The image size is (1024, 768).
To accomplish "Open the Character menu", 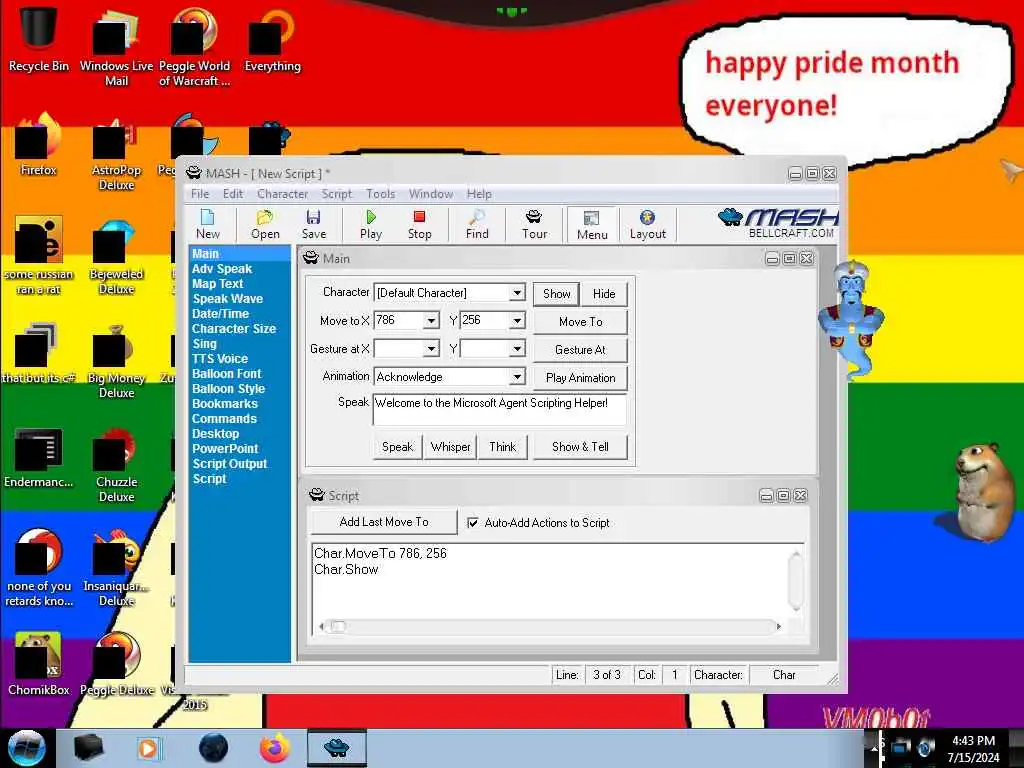I will [282, 194].
